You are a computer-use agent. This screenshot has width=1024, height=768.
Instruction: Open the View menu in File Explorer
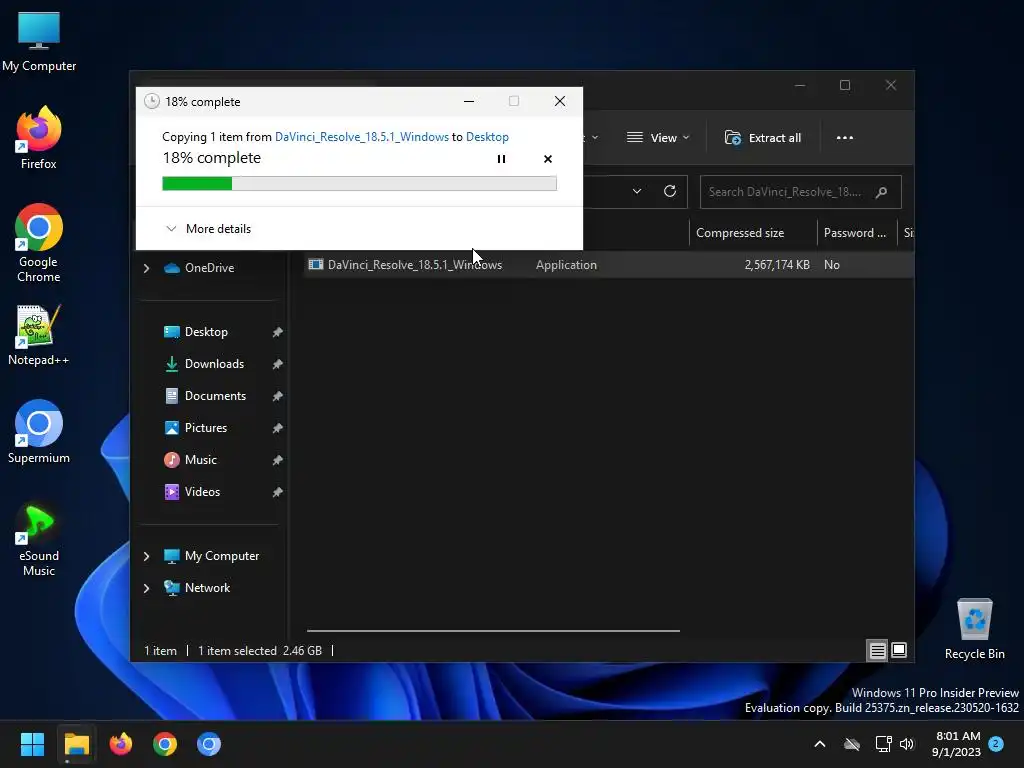click(x=658, y=138)
